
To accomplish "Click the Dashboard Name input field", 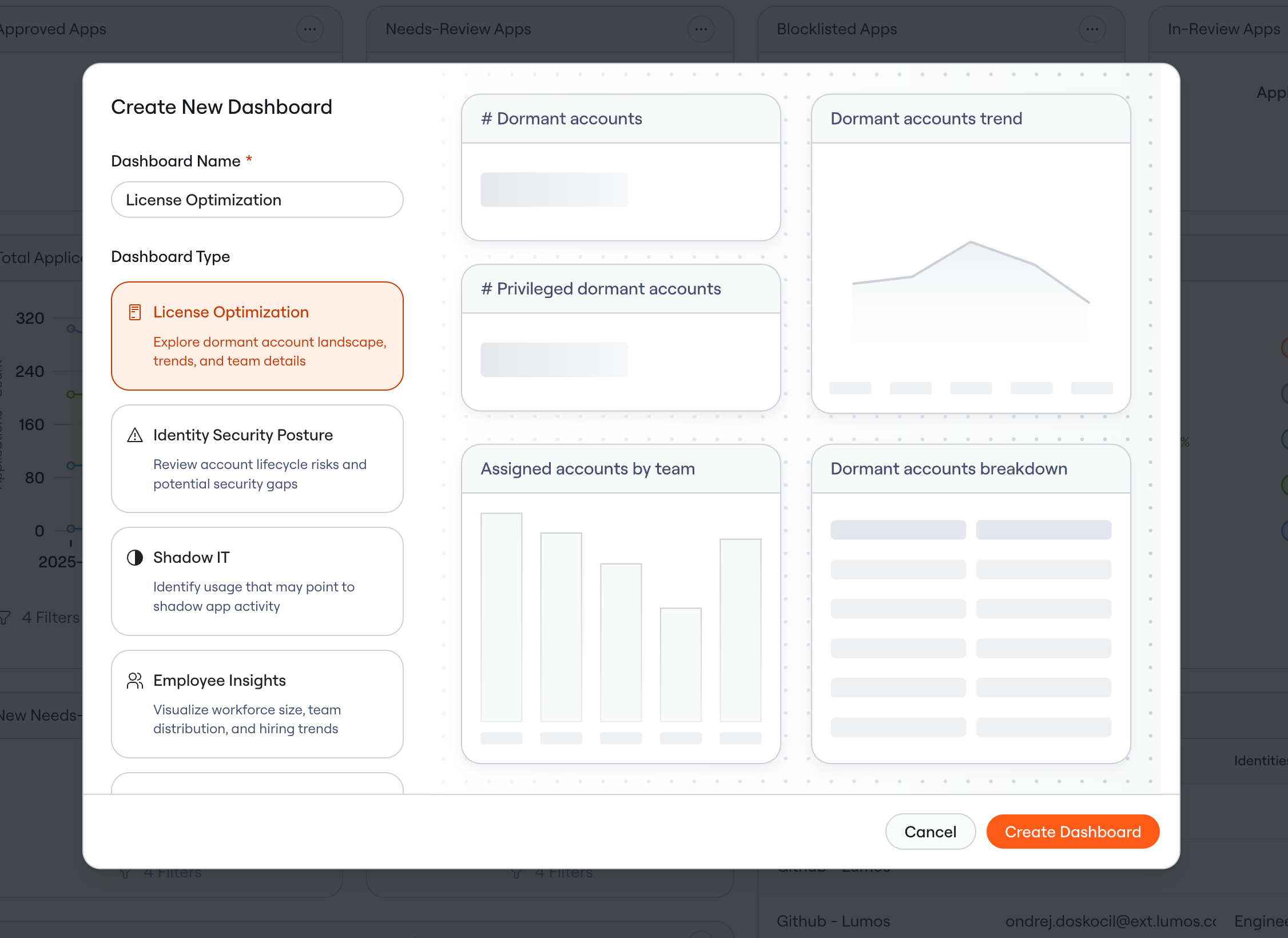I will coord(257,200).
